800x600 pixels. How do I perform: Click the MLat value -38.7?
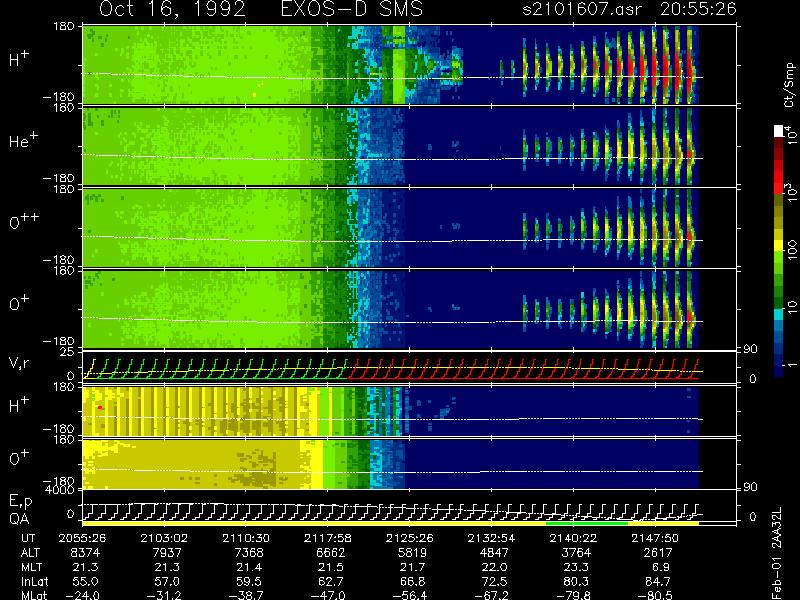coord(246,595)
